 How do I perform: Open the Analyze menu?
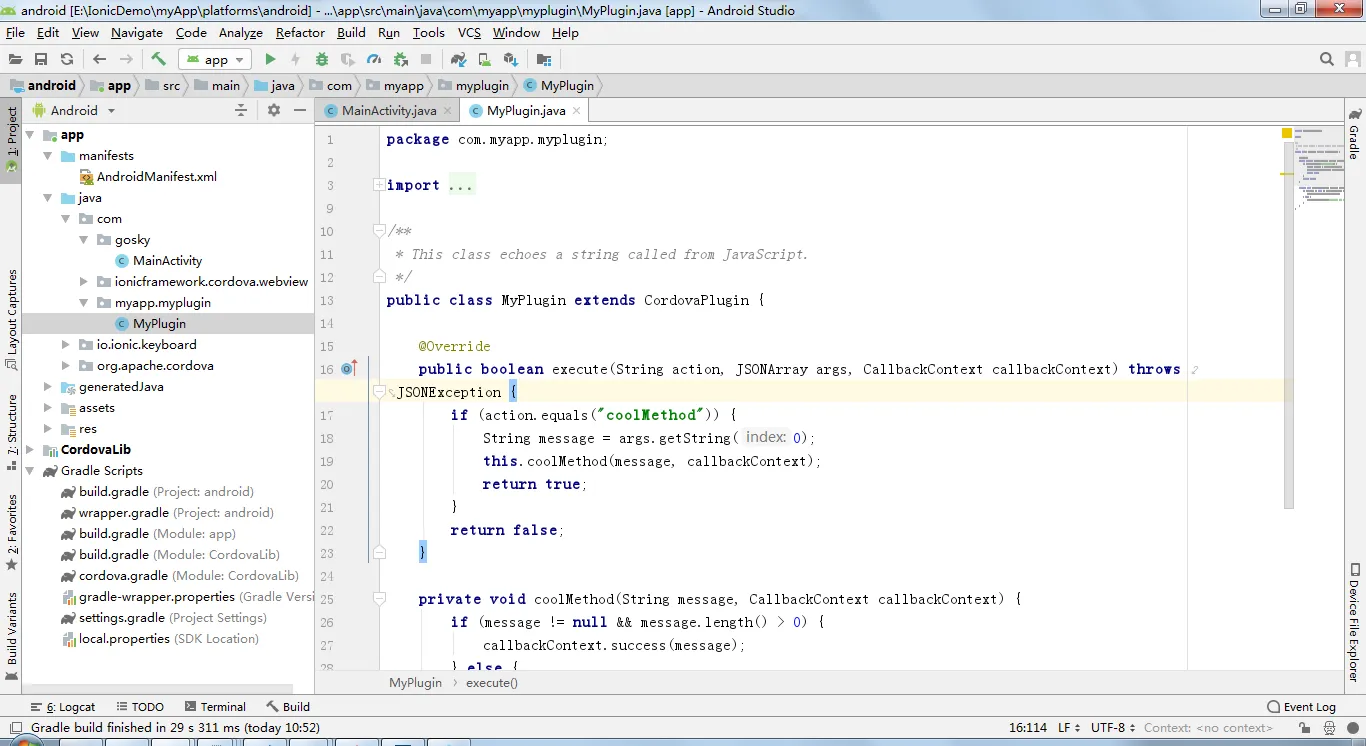[x=240, y=33]
